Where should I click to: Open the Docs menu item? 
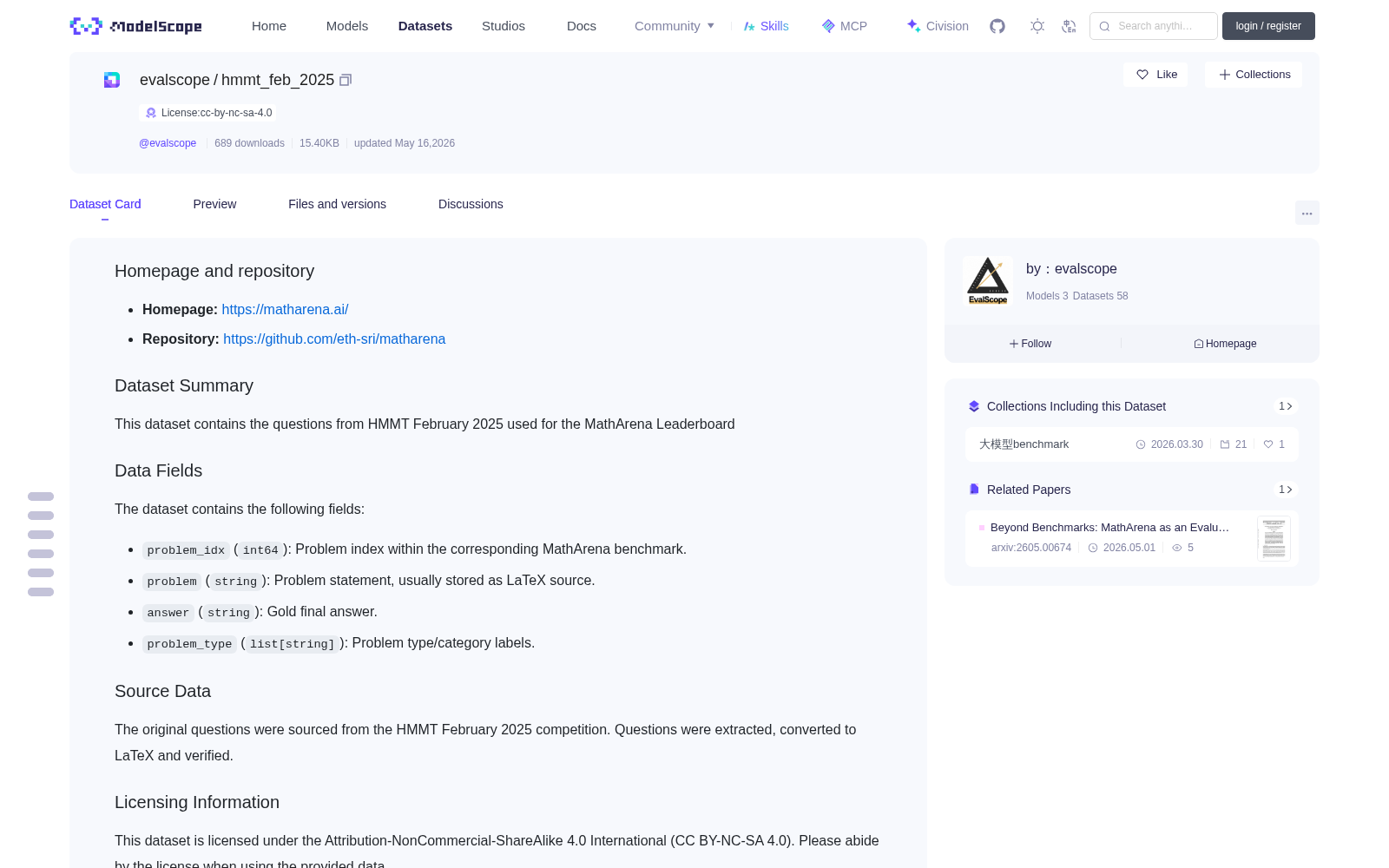(x=582, y=26)
